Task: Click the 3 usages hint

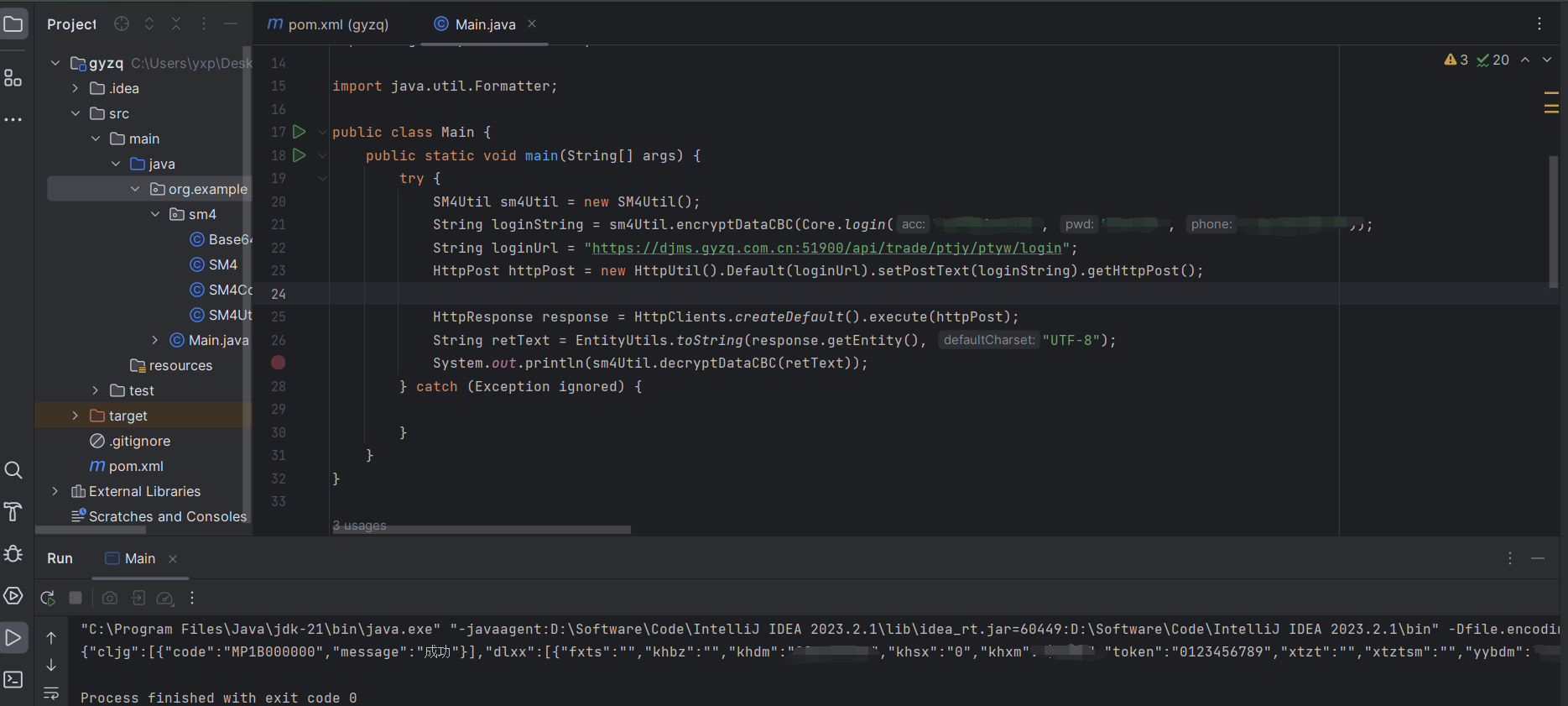Action: click(x=360, y=526)
